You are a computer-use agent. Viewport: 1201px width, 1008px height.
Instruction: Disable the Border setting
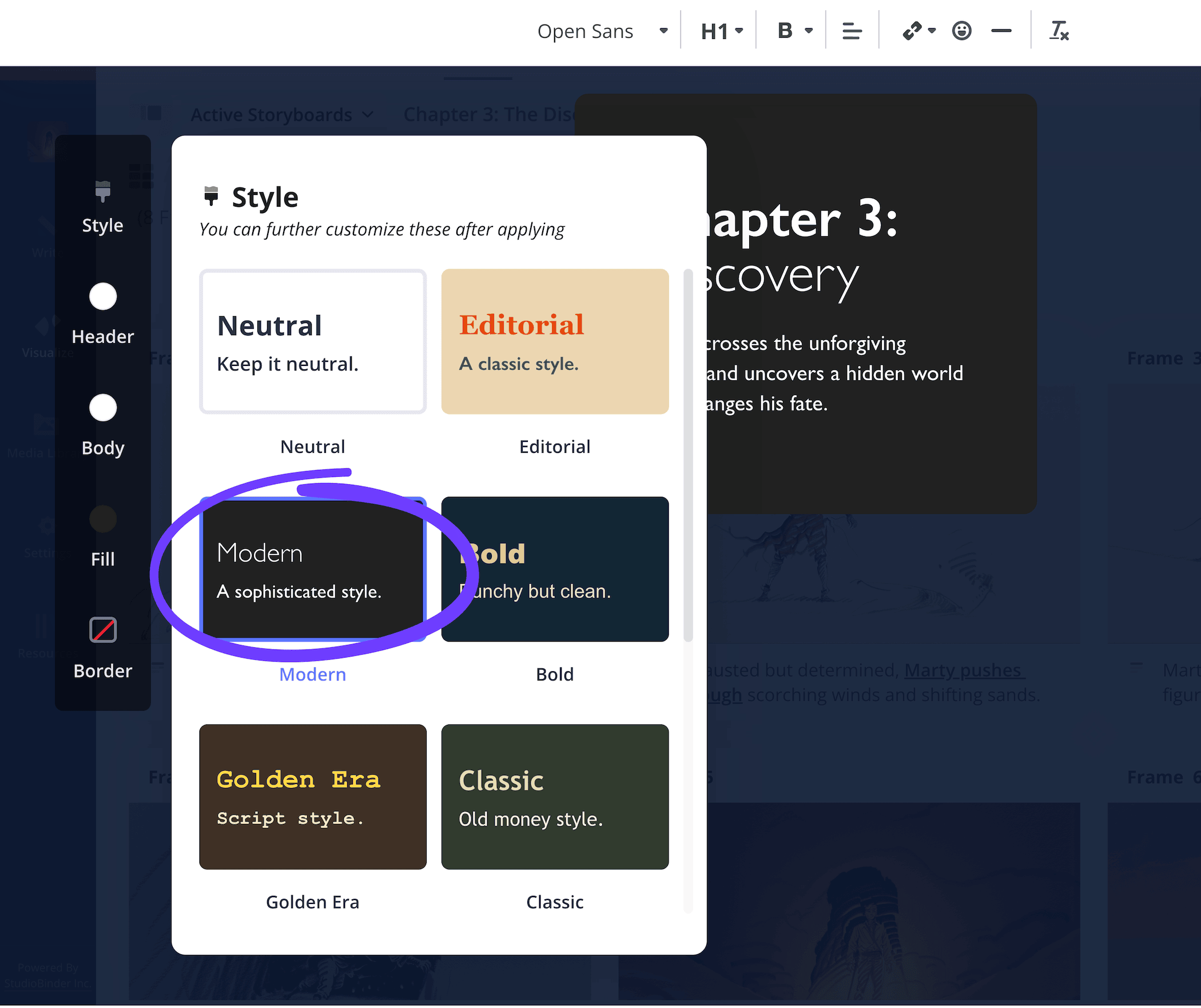click(103, 629)
